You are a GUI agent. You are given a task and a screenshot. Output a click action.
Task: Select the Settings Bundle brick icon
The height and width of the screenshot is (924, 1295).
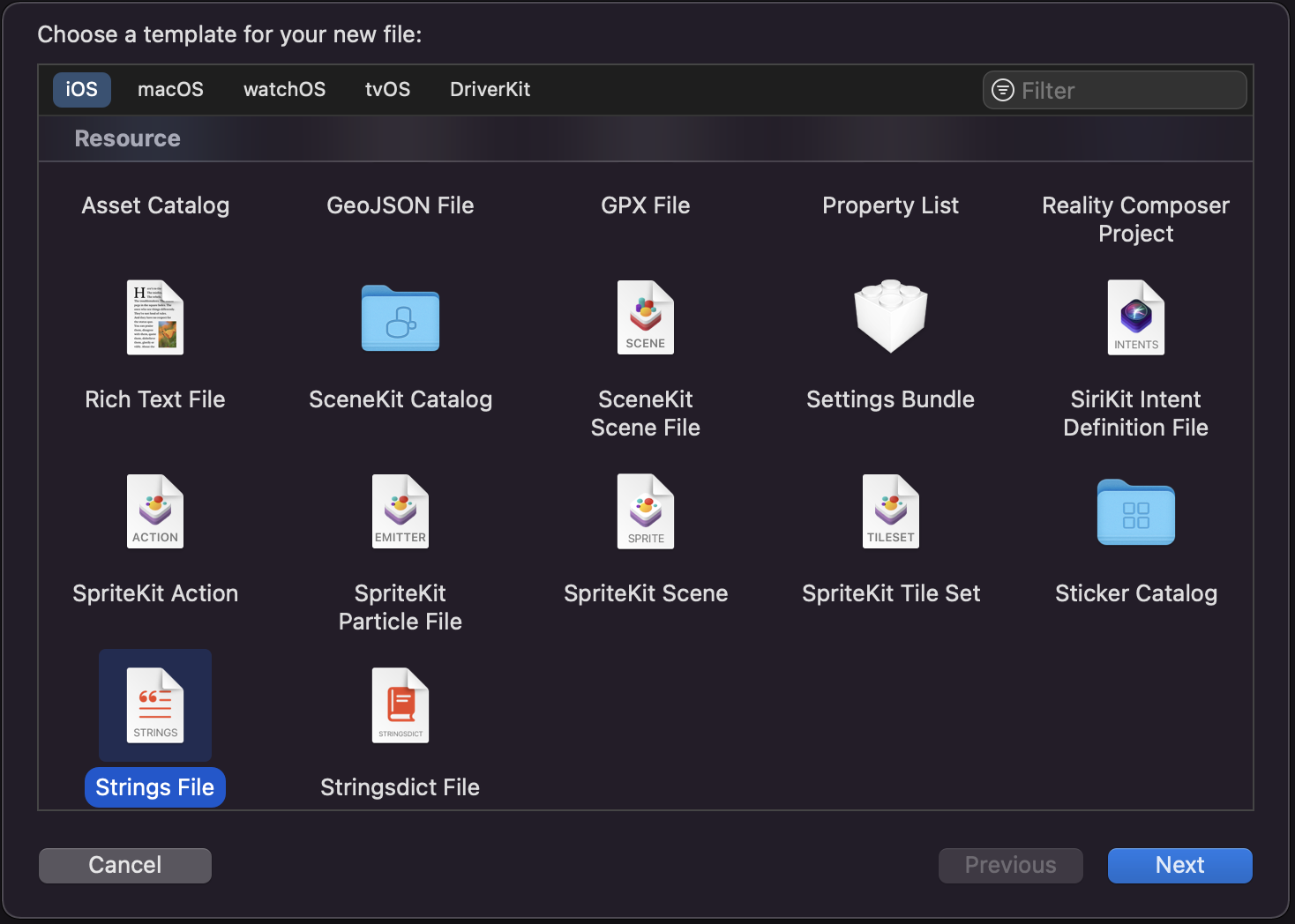(x=891, y=317)
